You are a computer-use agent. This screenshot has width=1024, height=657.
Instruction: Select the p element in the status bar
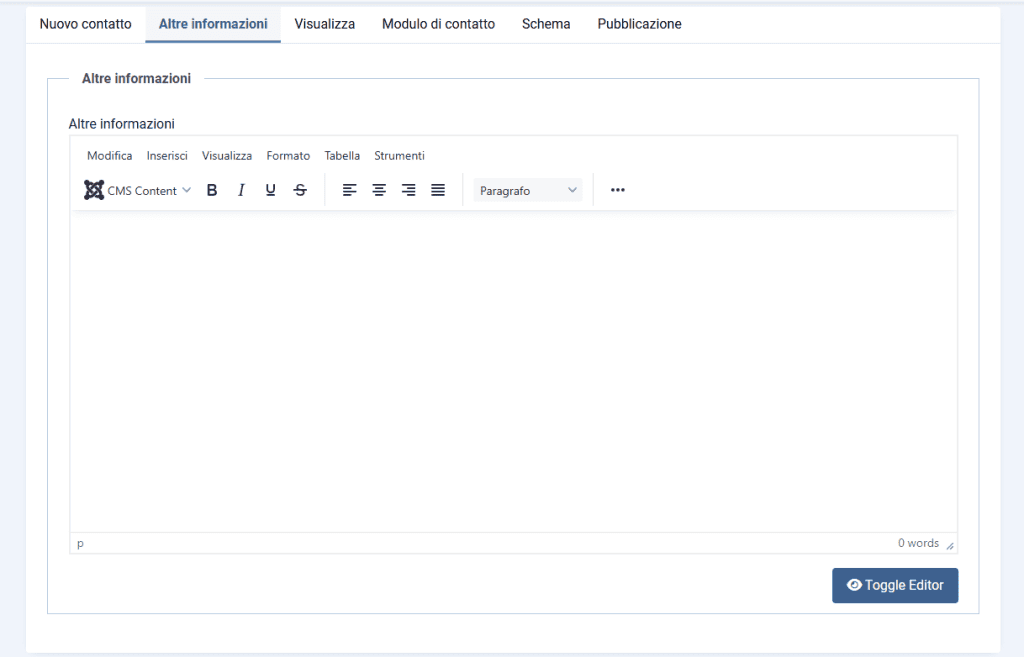point(79,543)
